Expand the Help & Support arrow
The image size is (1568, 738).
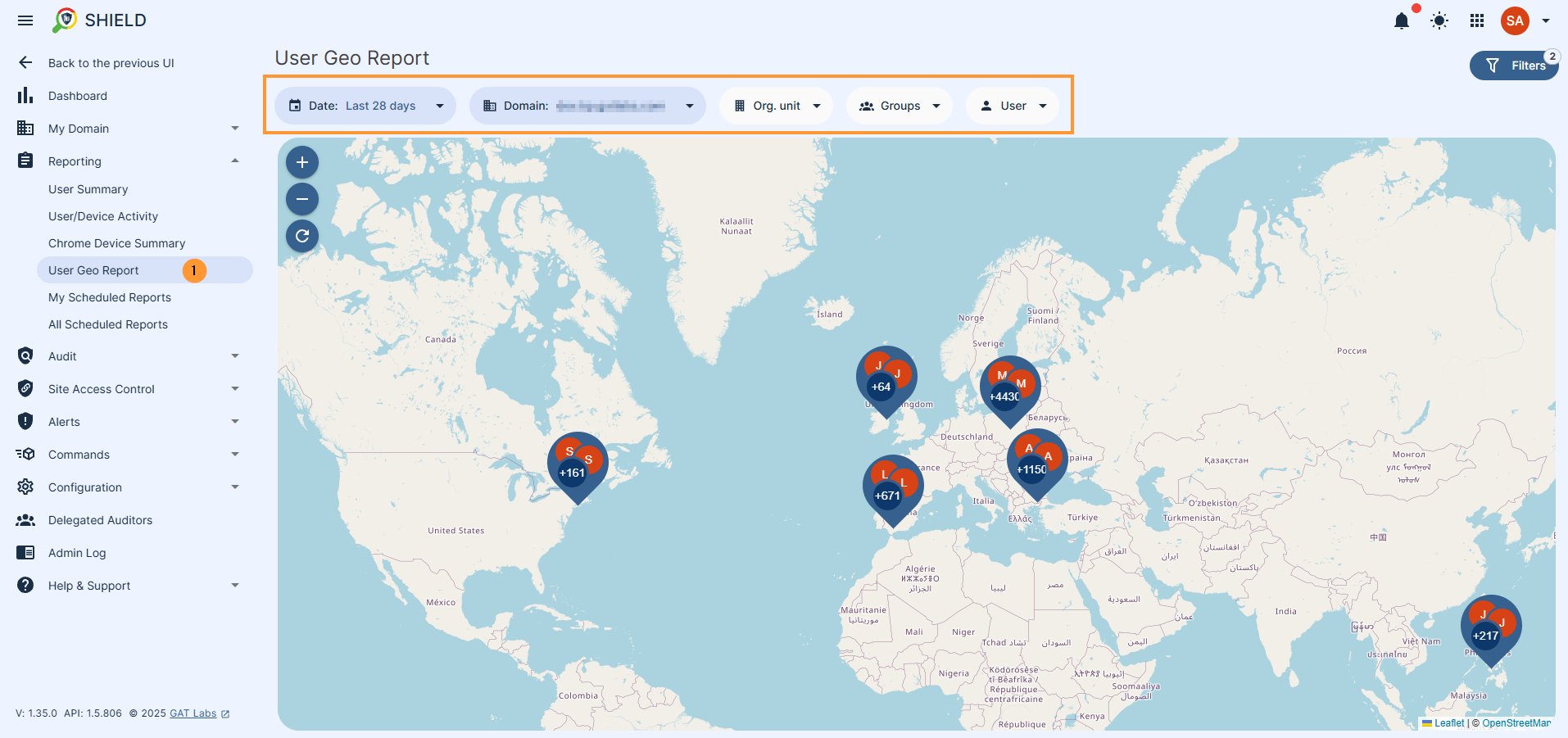click(x=235, y=586)
